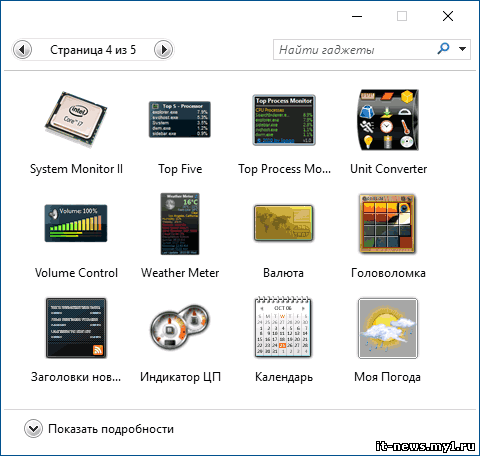Click the Показать подробности text link
The width and height of the screenshot is (480, 456).
[111, 429]
